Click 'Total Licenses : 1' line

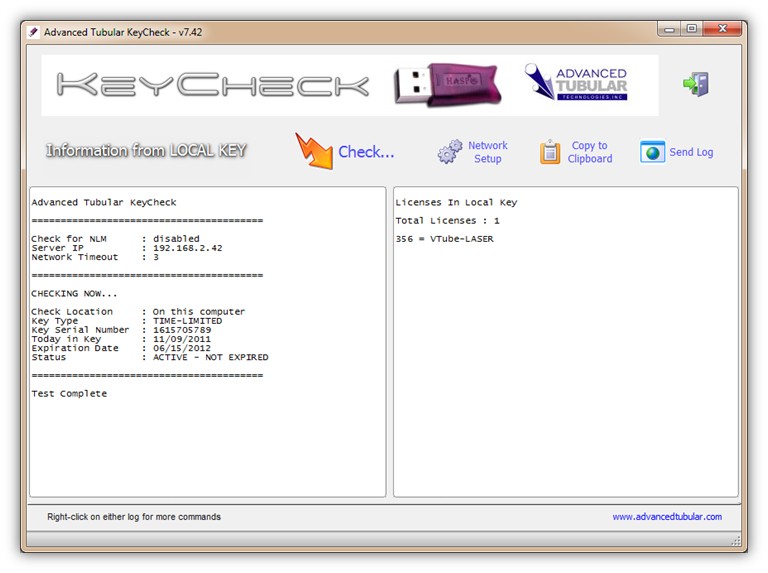[448, 220]
